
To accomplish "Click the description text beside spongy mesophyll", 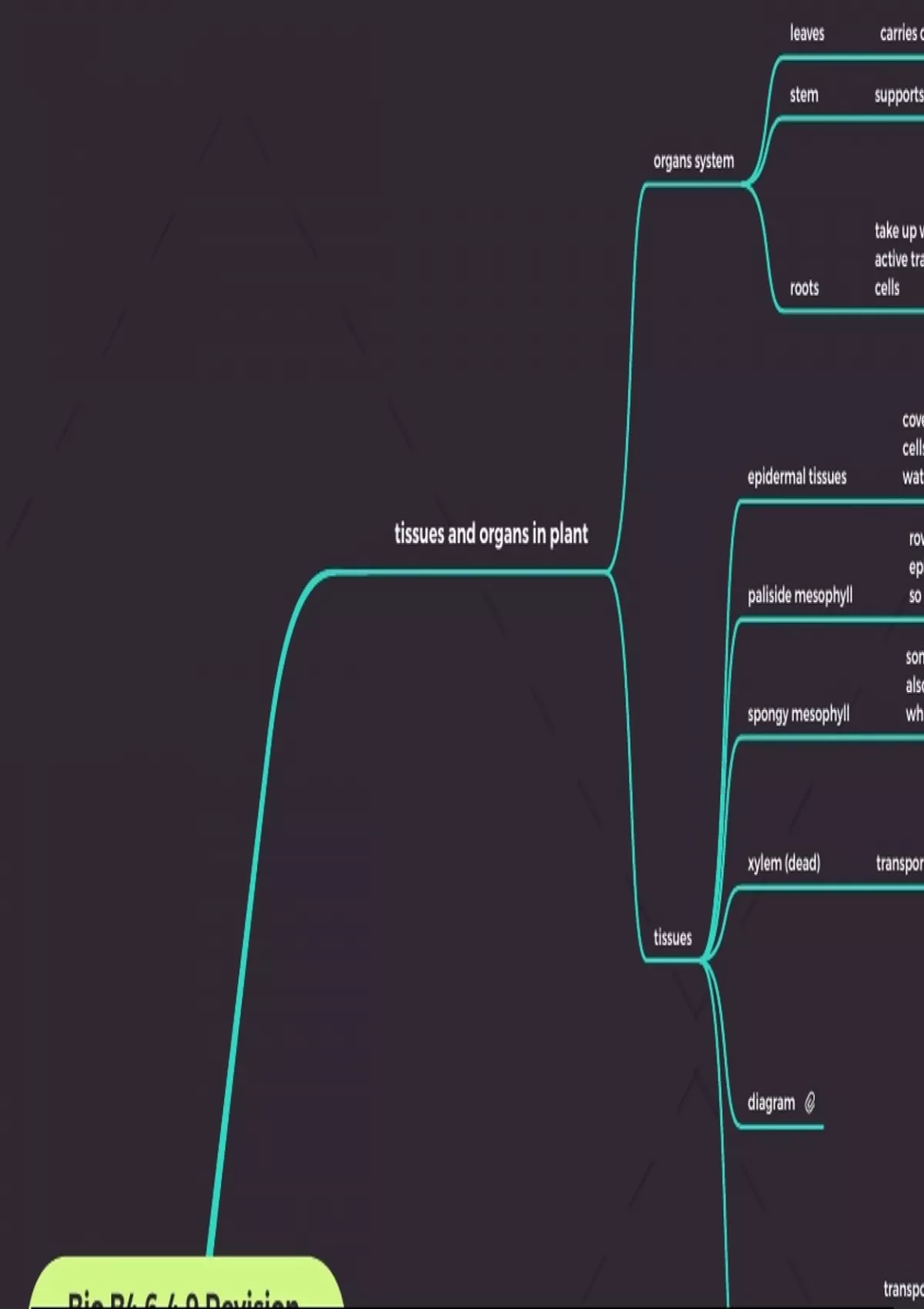I will pyautogui.click(x=914, y=685).
